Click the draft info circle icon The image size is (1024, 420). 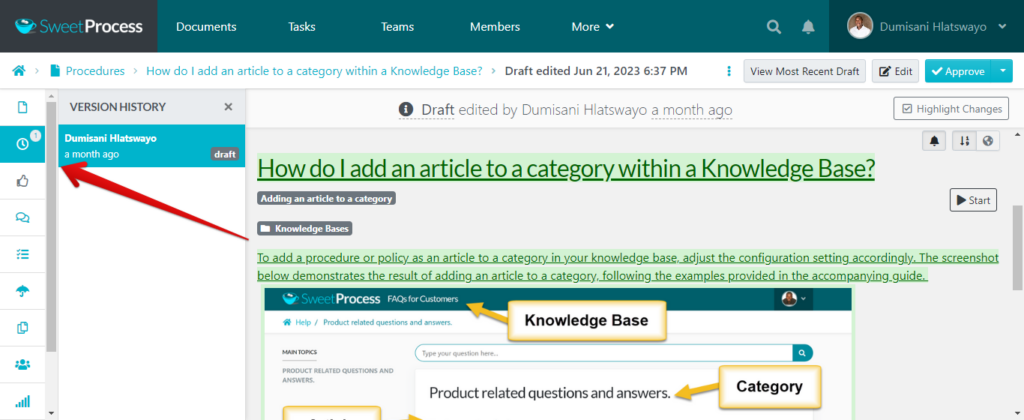(x=406, y=109)
